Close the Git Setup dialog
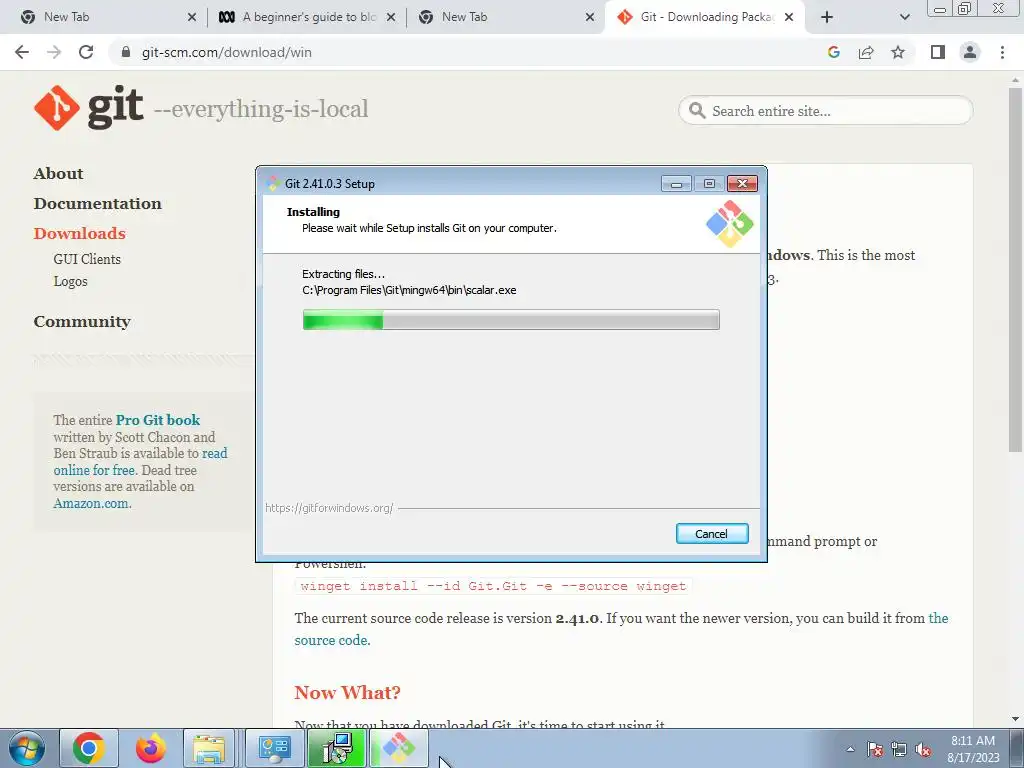This screenshot has height=768, width=1024. [x=742, y=184]
